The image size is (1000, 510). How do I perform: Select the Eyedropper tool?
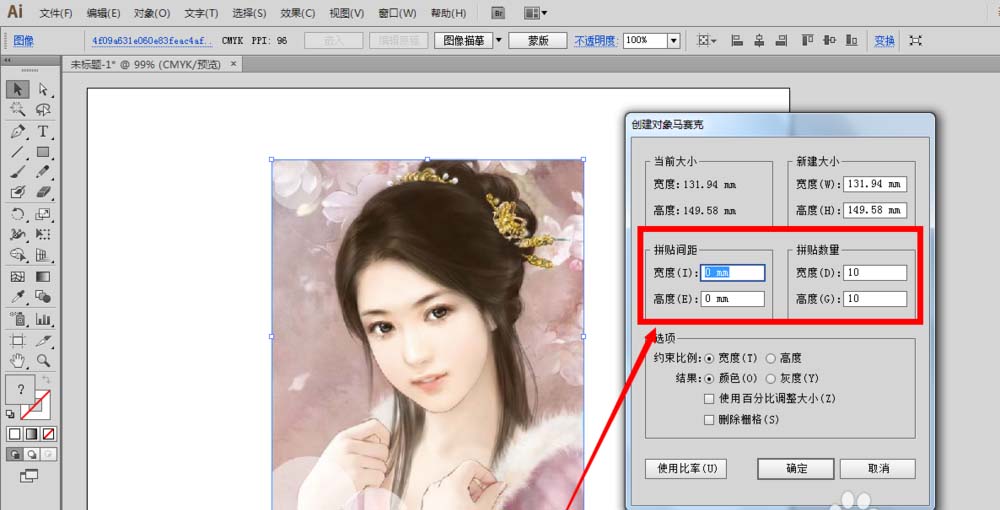click(18, 297)
